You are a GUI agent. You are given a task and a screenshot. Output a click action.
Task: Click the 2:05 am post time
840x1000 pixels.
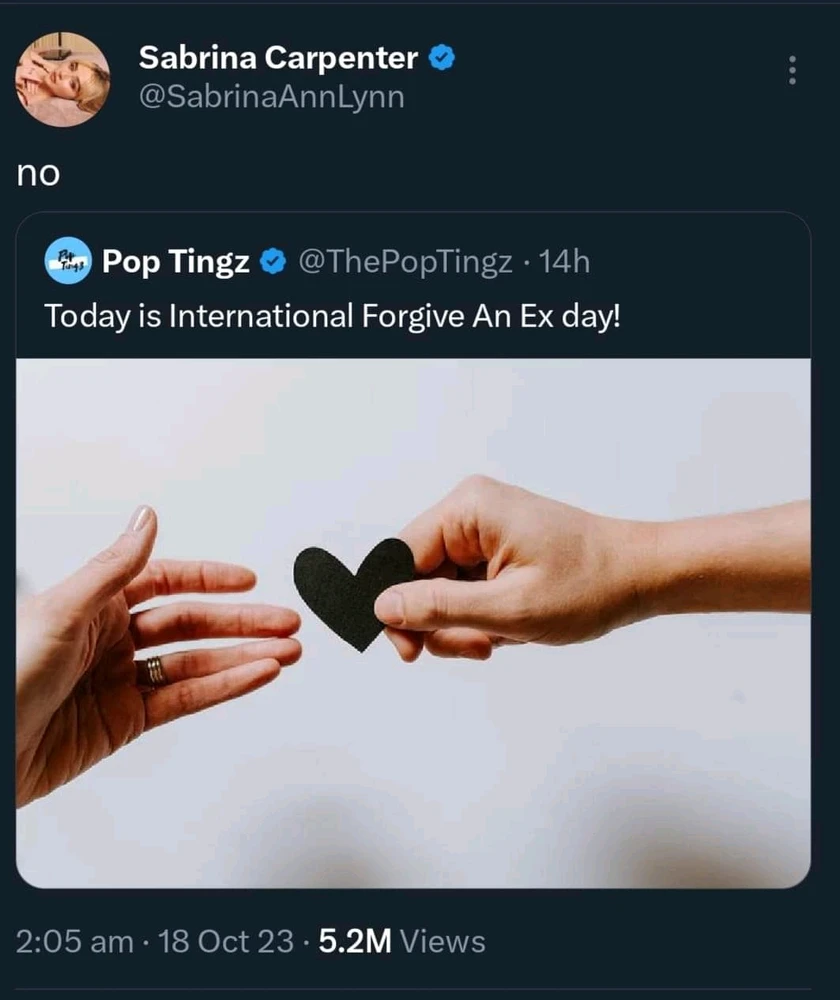pos(75,941)
